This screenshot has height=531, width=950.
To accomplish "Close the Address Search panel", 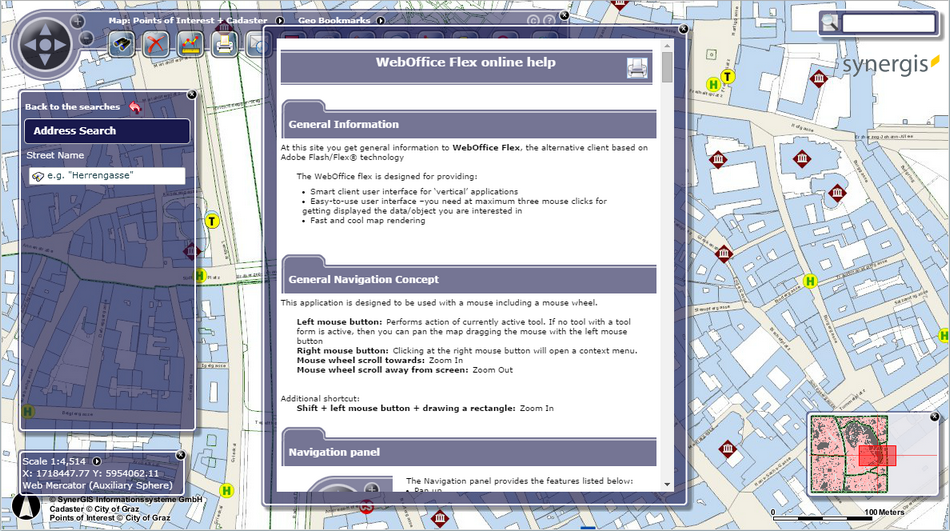I will [x=192, y=95].
